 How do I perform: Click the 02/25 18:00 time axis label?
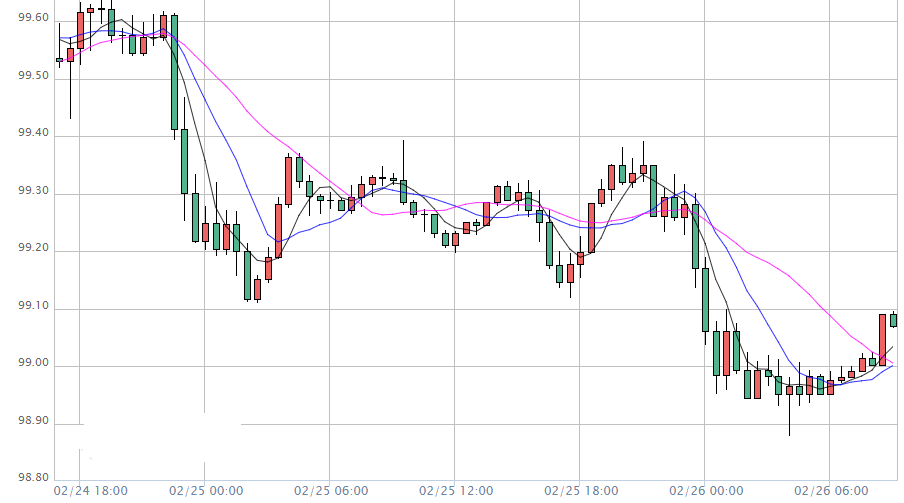pyautogui.click(x=581, y=492)
